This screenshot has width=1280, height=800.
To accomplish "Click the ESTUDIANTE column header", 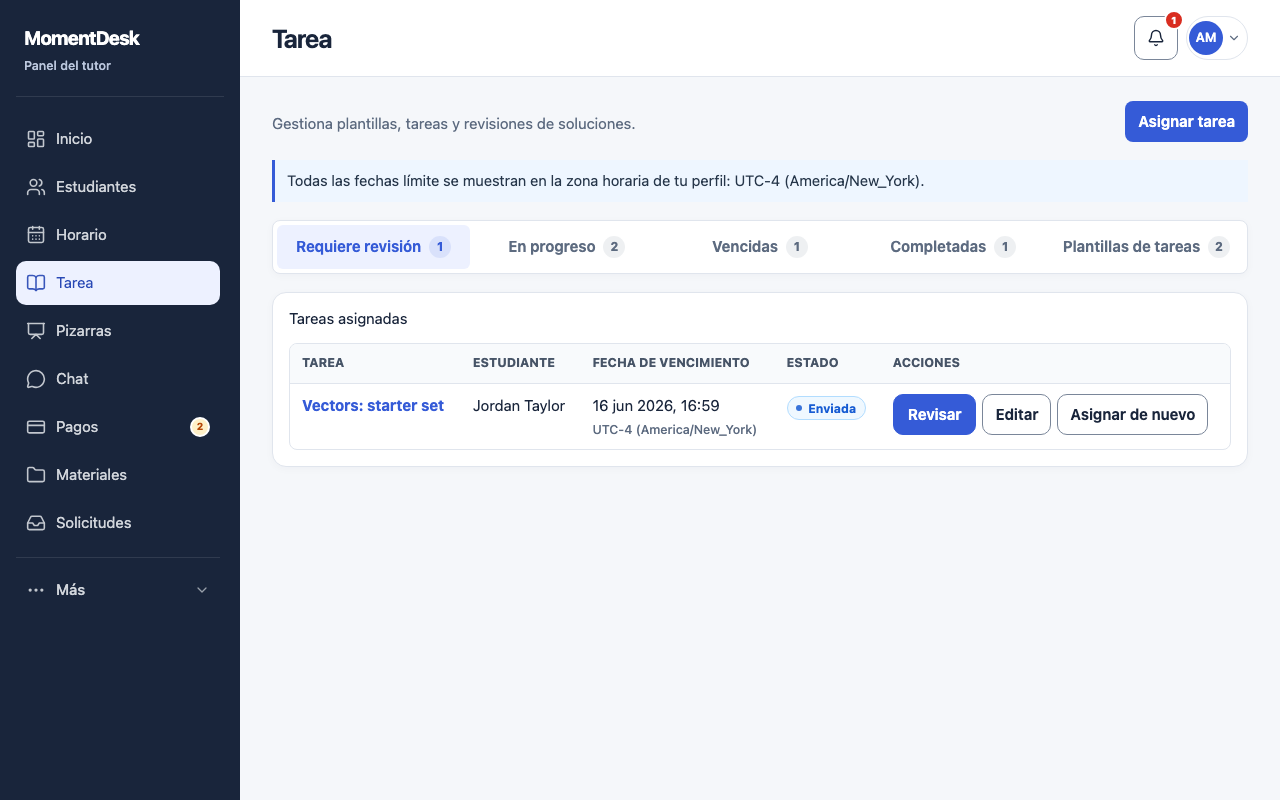I will [514, 363].
